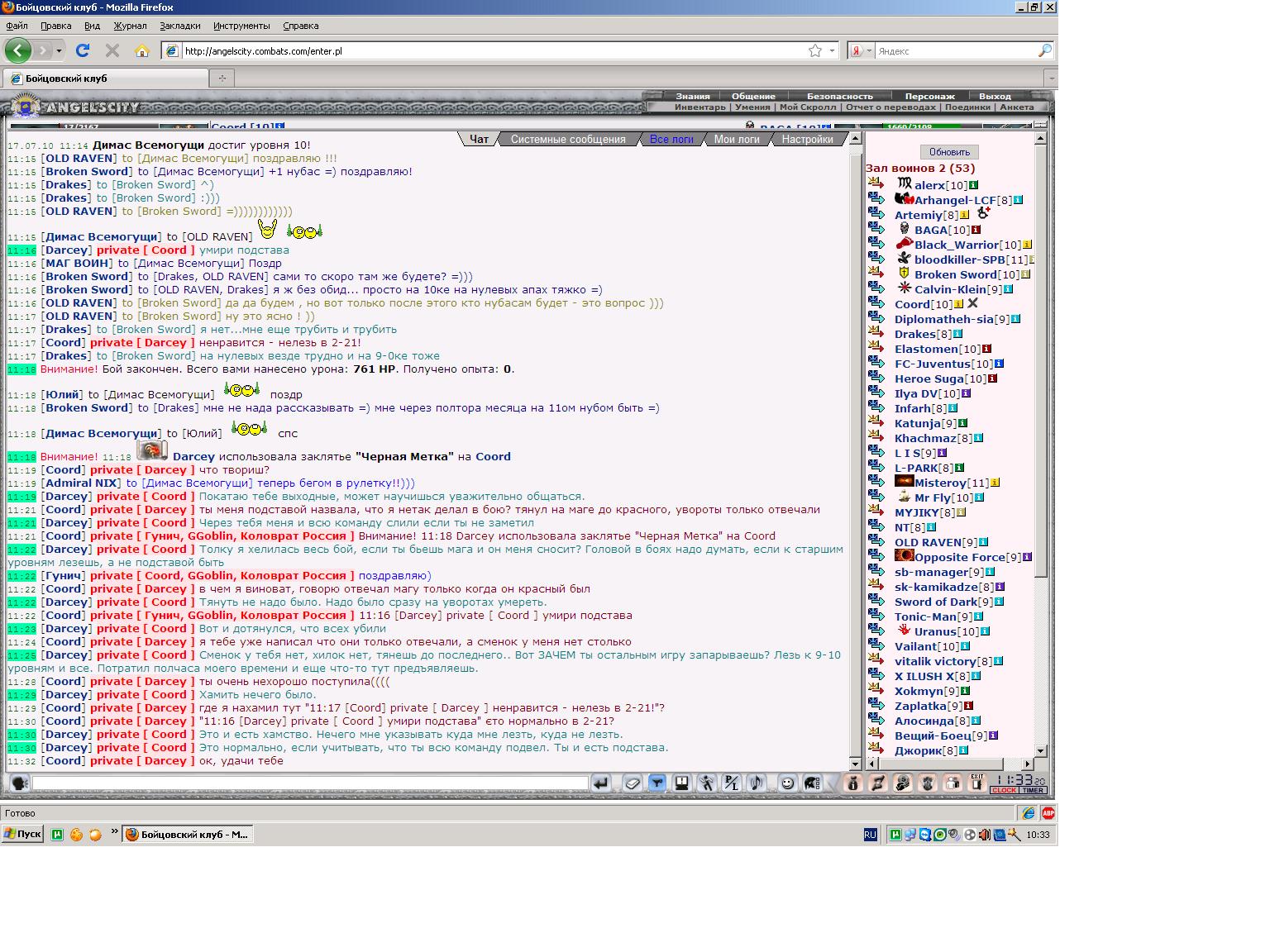Image resolution: width=1270 pixels, height=952 pixels.
Task: Click the chat message input field
Action: click(x=310, y=783)
